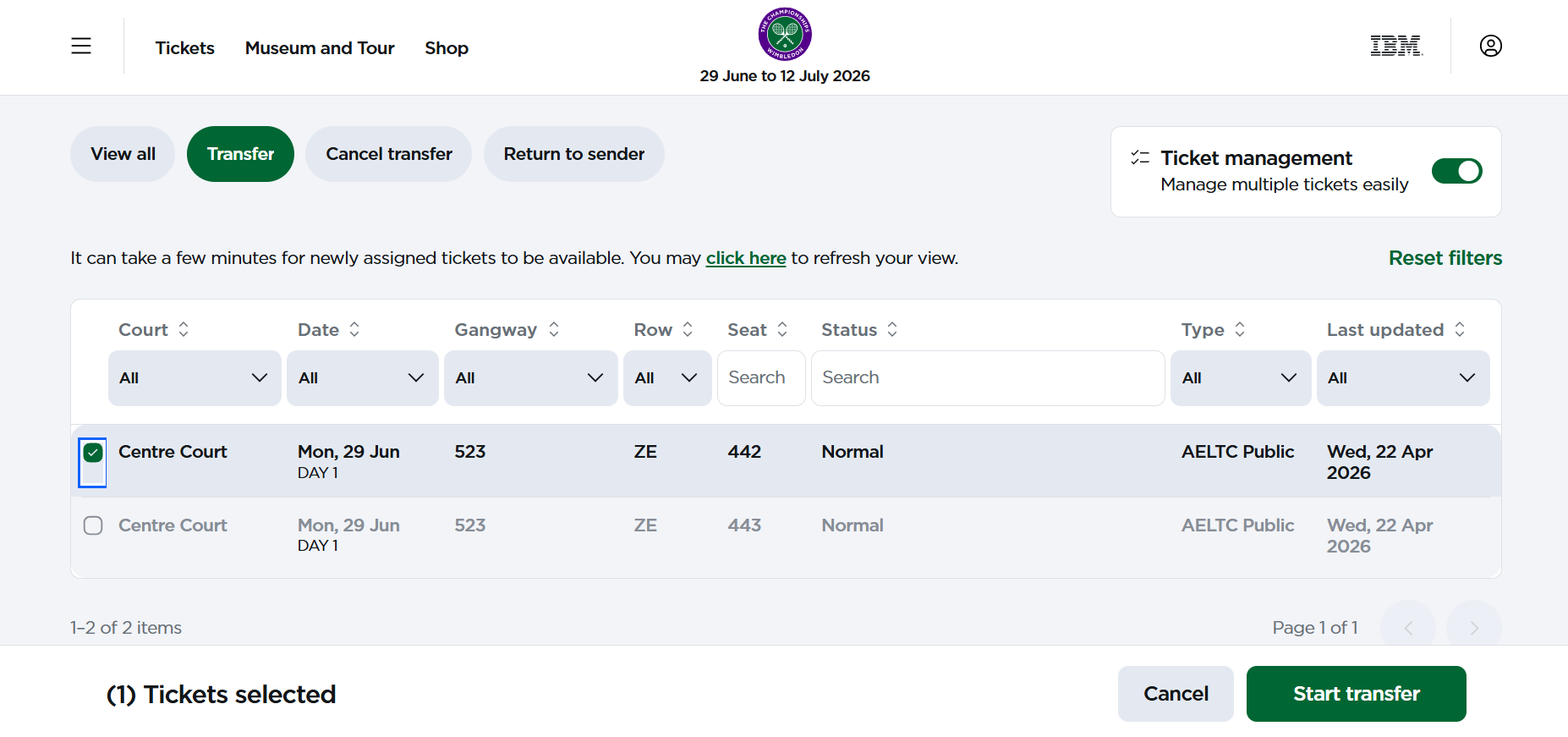Open the Type filter dropdown
Image resolution: width=1568 pixels, height=737 pixels.
(x=1241, y=378)
